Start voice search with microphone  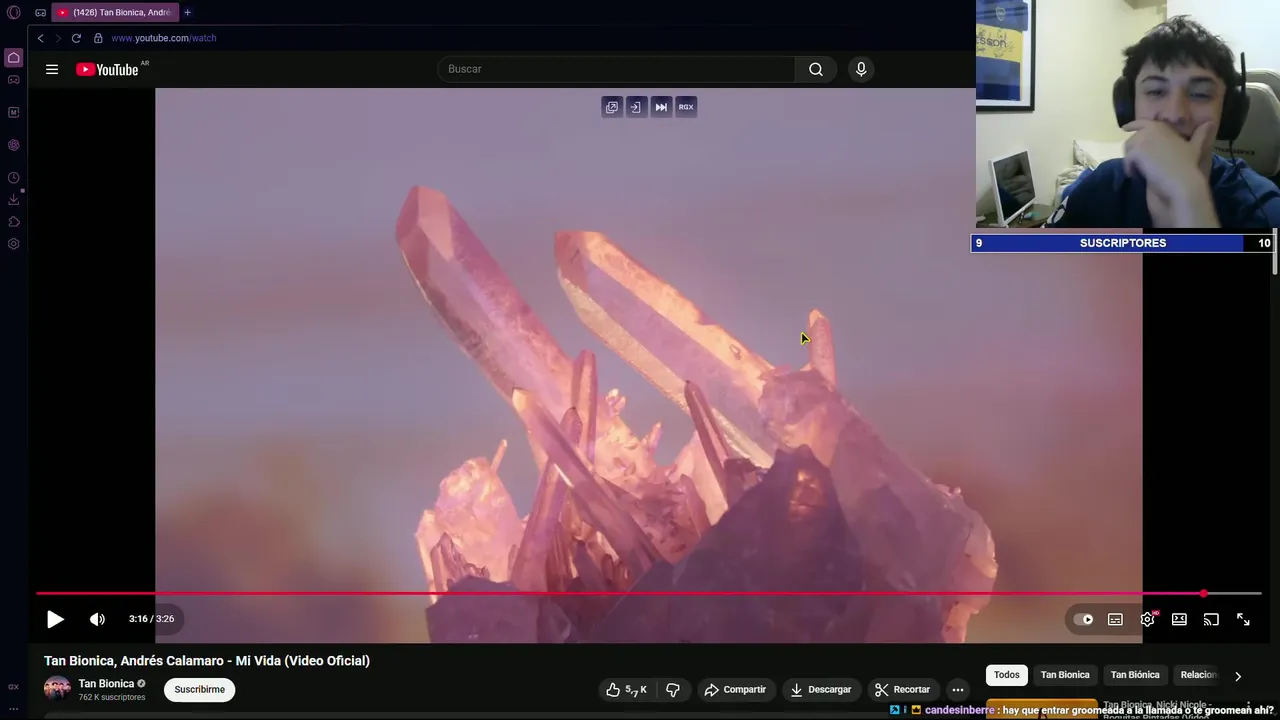[x=861, y=69]
